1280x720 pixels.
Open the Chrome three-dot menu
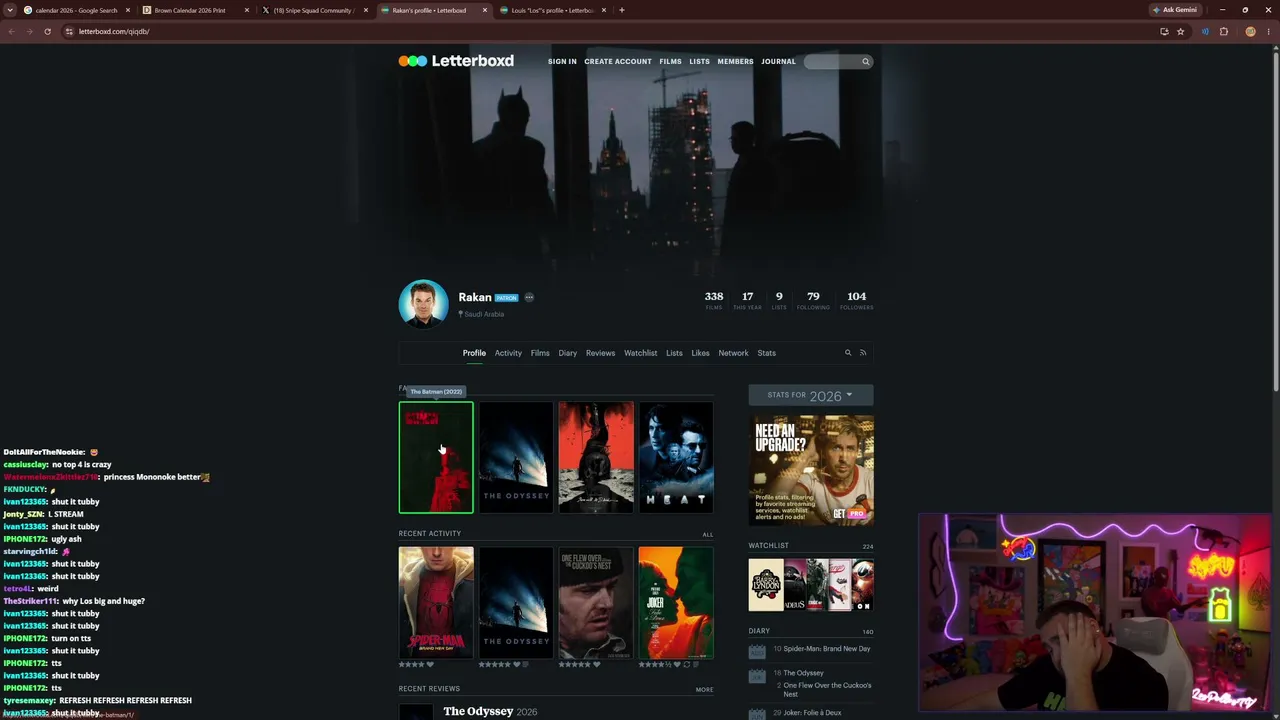coord(1268,31)
